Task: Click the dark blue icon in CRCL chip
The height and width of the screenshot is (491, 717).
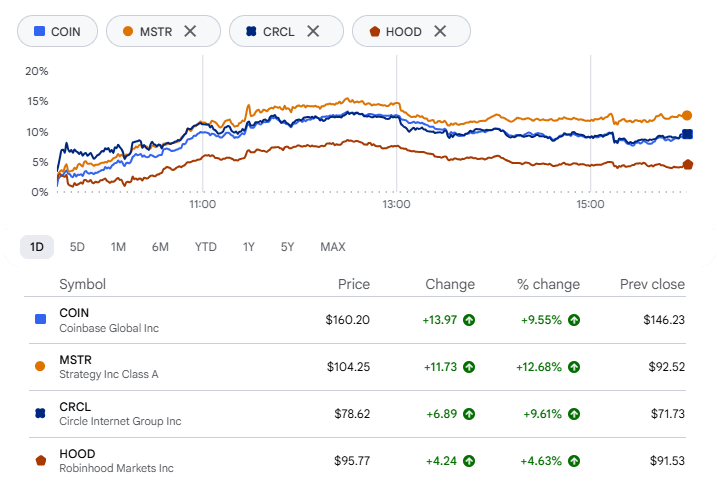Action: coord(251,31)
